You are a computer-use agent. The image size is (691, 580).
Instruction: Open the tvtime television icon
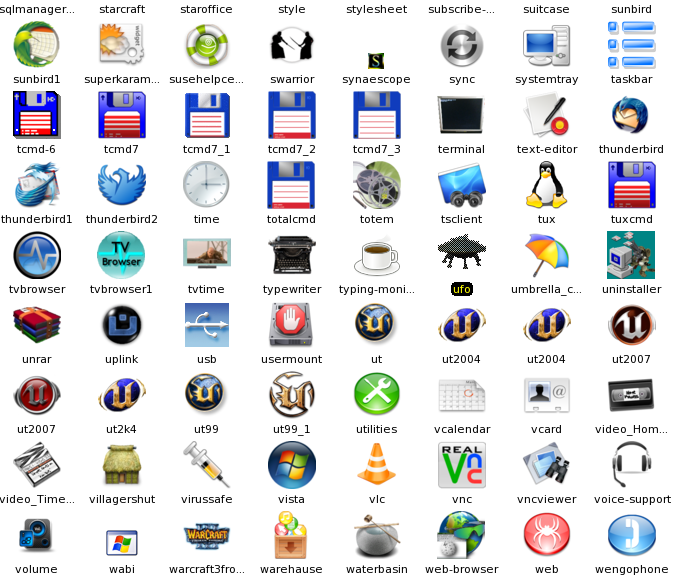pyautogui.click(x=207, y=253)
